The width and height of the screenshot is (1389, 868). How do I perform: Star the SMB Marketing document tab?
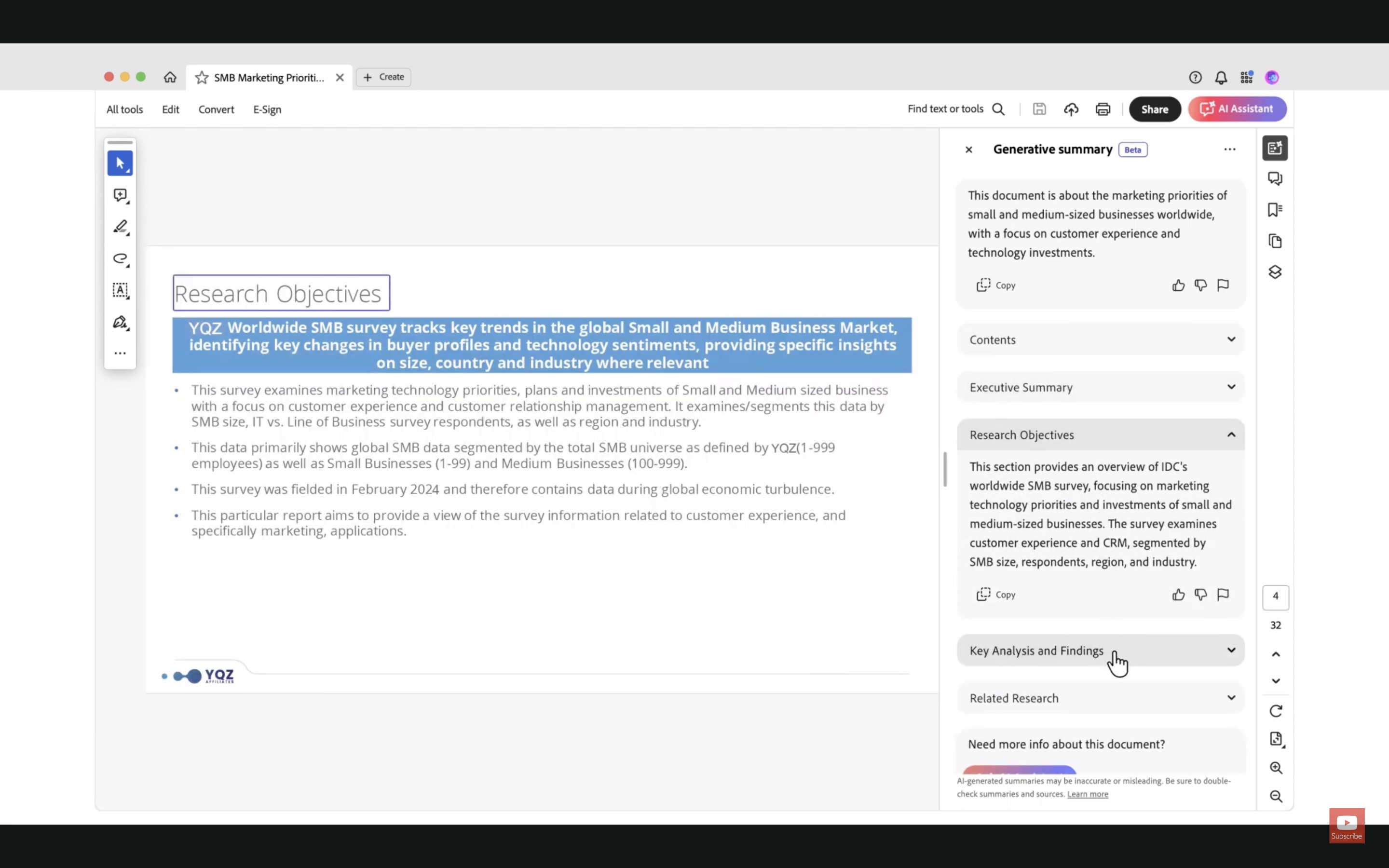tap(202, 78)
